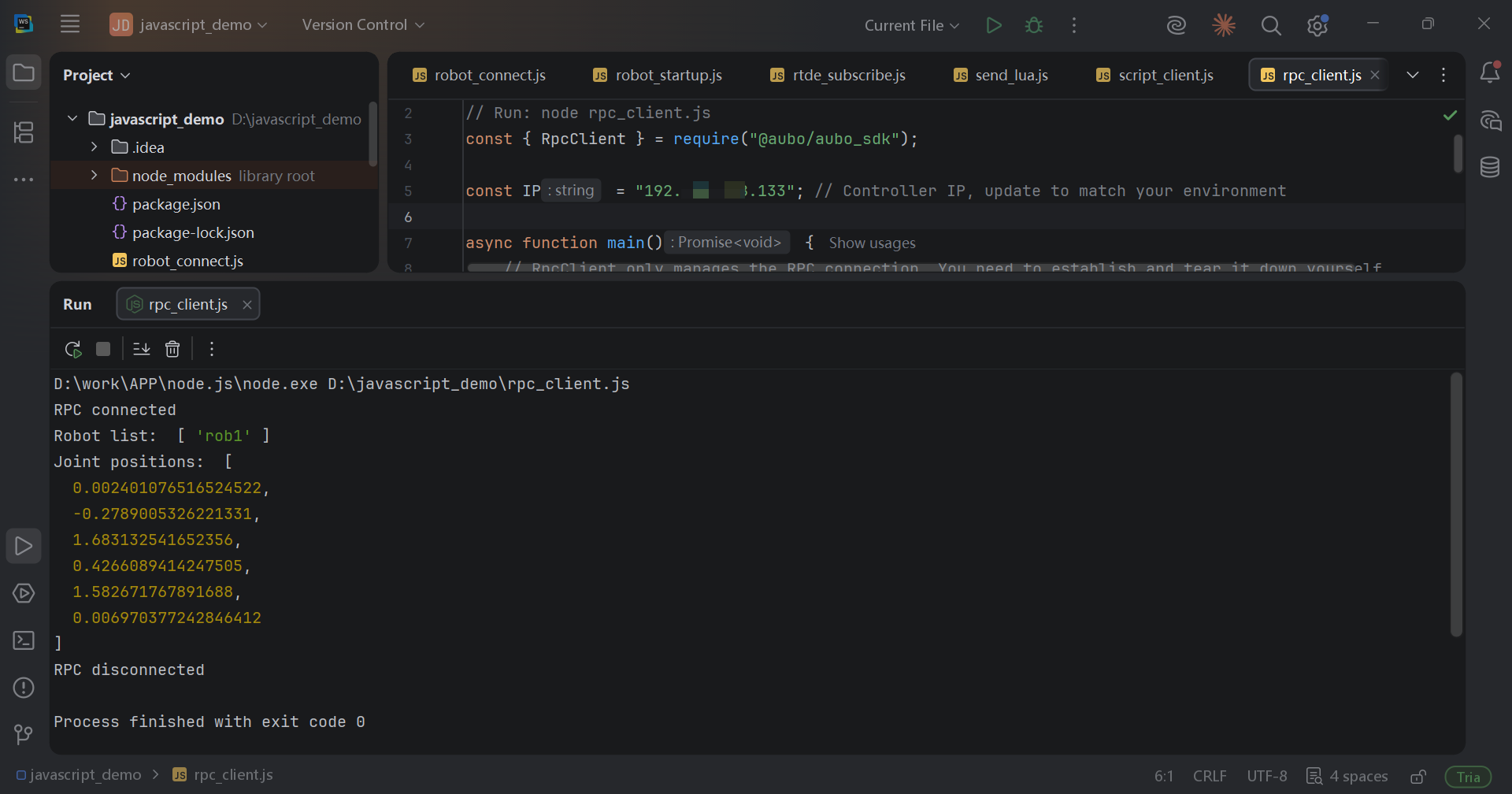Toggle scroll to end of console
Viewport: 1512px width, 794px height.
click(142, 349)
